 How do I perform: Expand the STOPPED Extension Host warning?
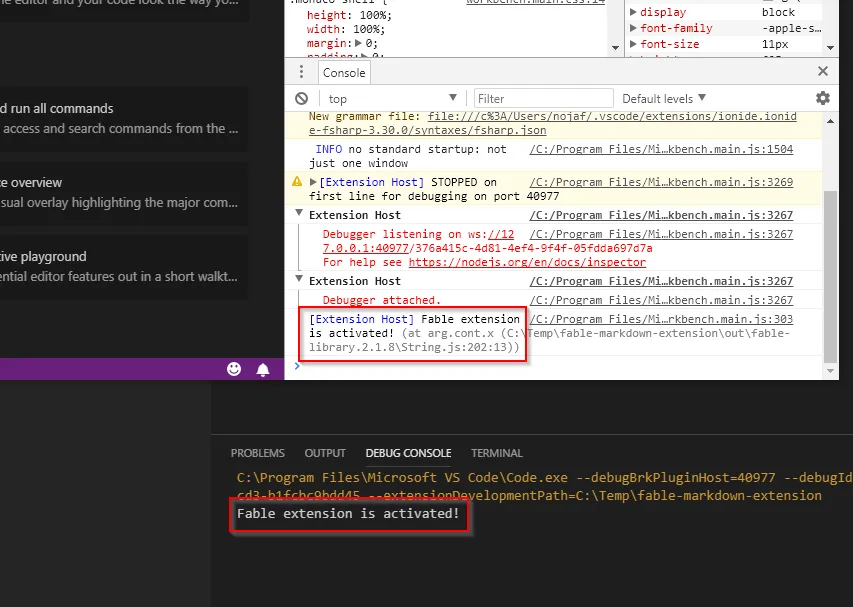coord(313,182)
